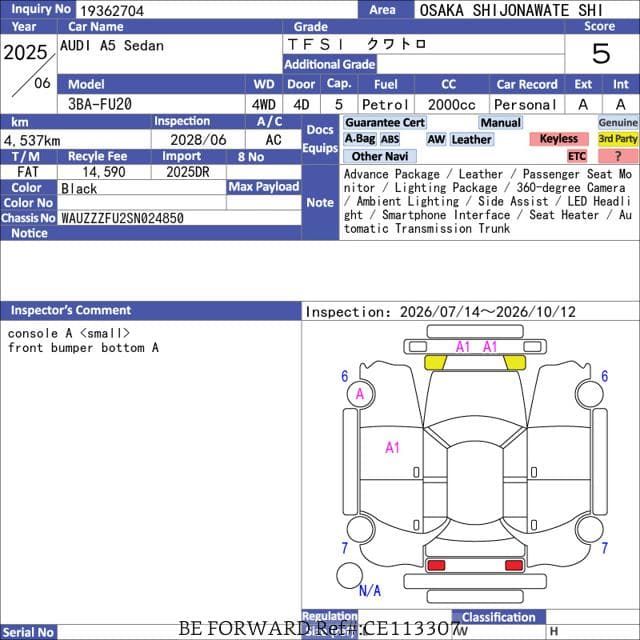This screenshot has height=640, width=640.
Task: Click the month value 06 under year
Action: (42, 83)
